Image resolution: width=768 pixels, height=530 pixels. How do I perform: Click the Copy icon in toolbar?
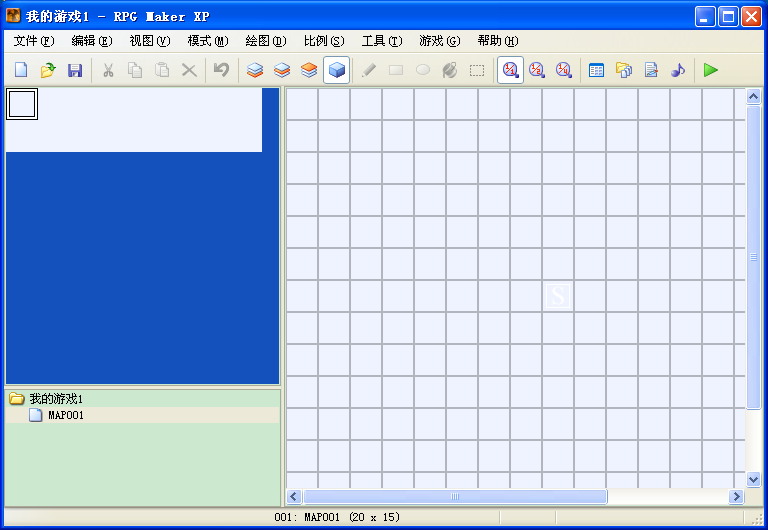(x=135, y=70)
